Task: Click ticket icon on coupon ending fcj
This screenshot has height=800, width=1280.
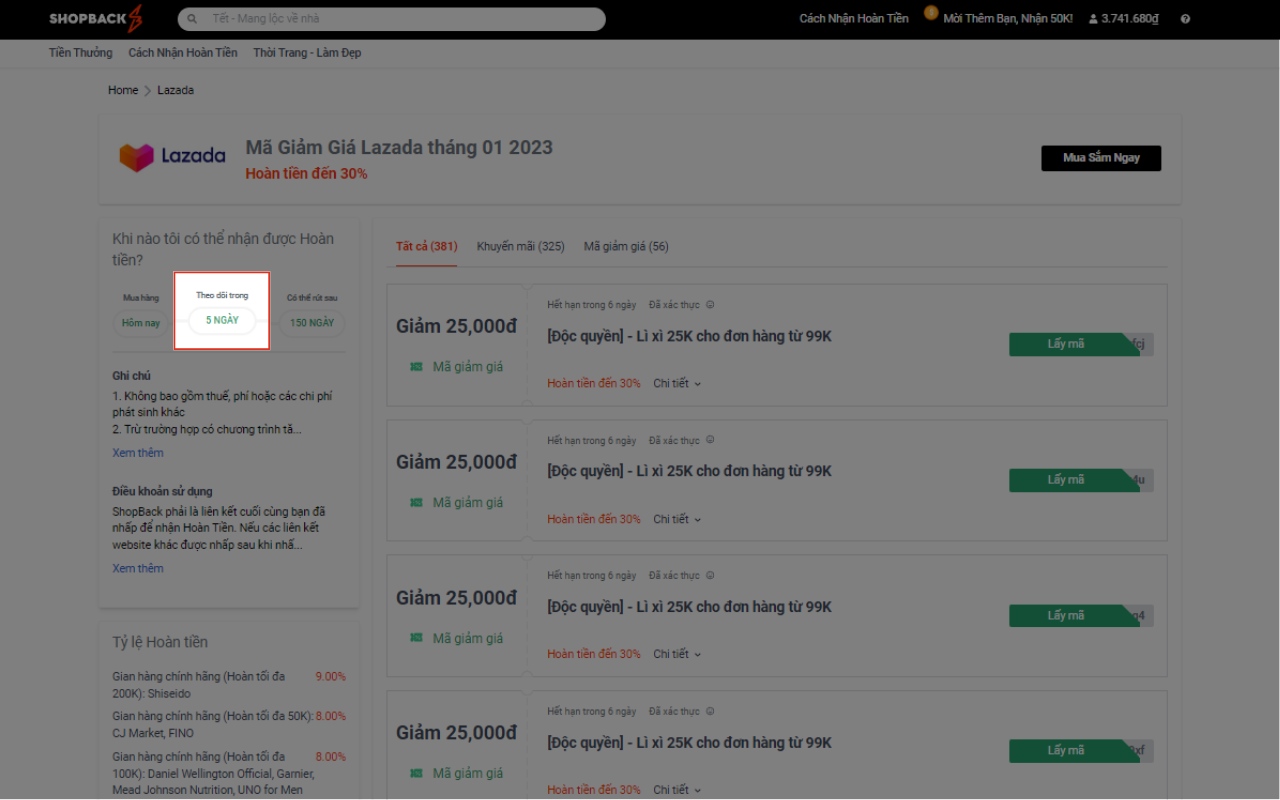Action: point(416,367)
